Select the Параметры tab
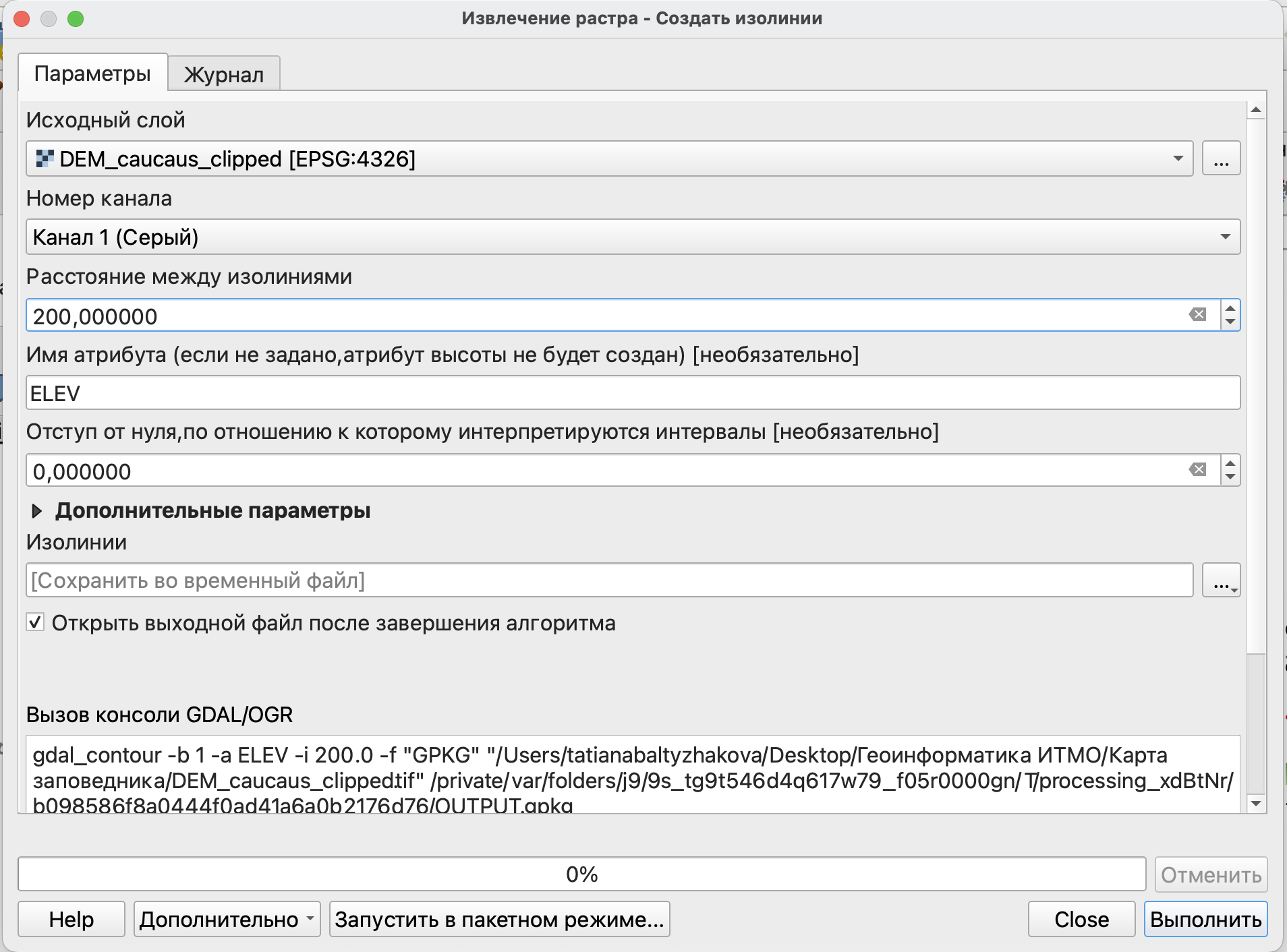The height and width of the screenshot is (952, 1287). (x=92, y=73)
